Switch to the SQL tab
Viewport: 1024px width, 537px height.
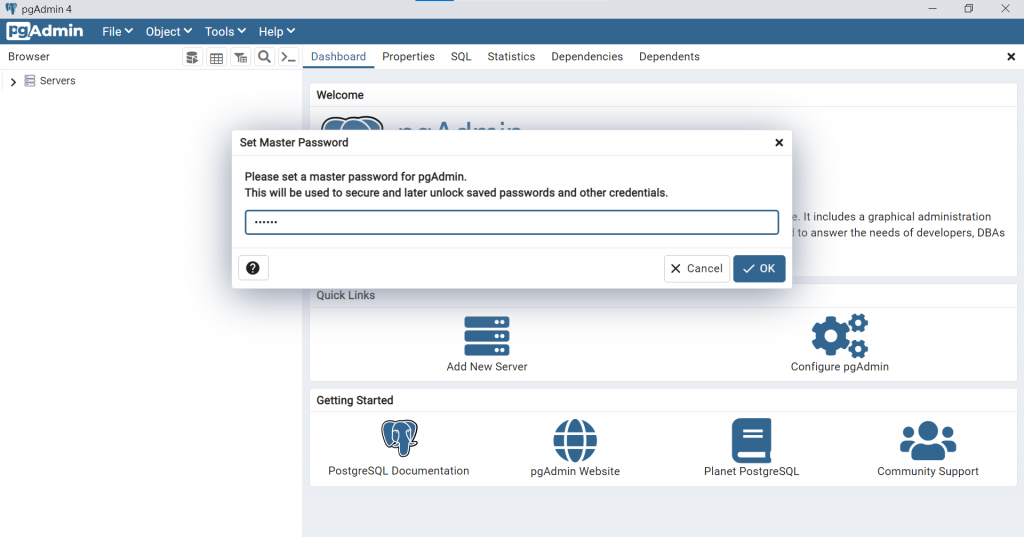point(460,57)
